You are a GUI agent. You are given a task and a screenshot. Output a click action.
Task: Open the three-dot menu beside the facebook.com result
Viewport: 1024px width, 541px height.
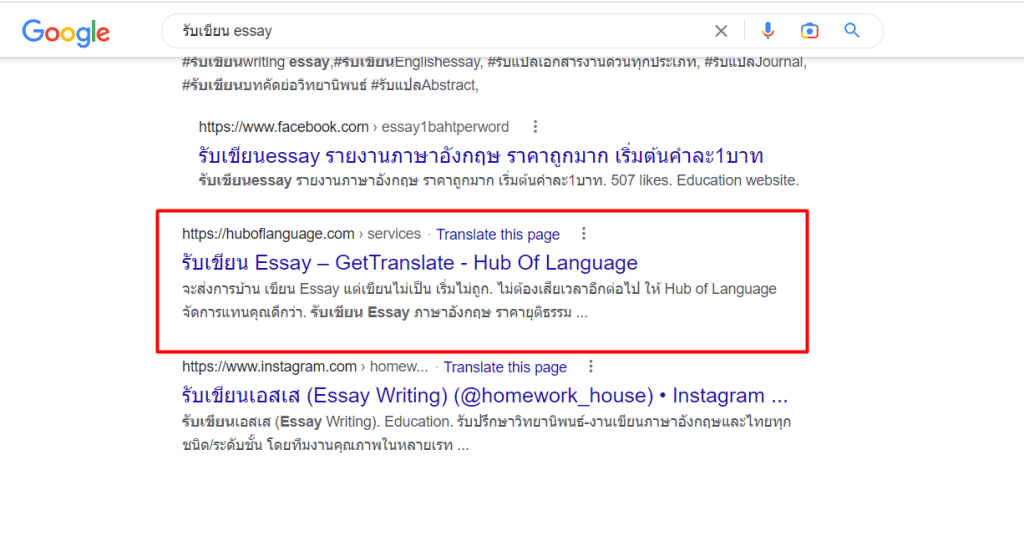tap(535, 127)
